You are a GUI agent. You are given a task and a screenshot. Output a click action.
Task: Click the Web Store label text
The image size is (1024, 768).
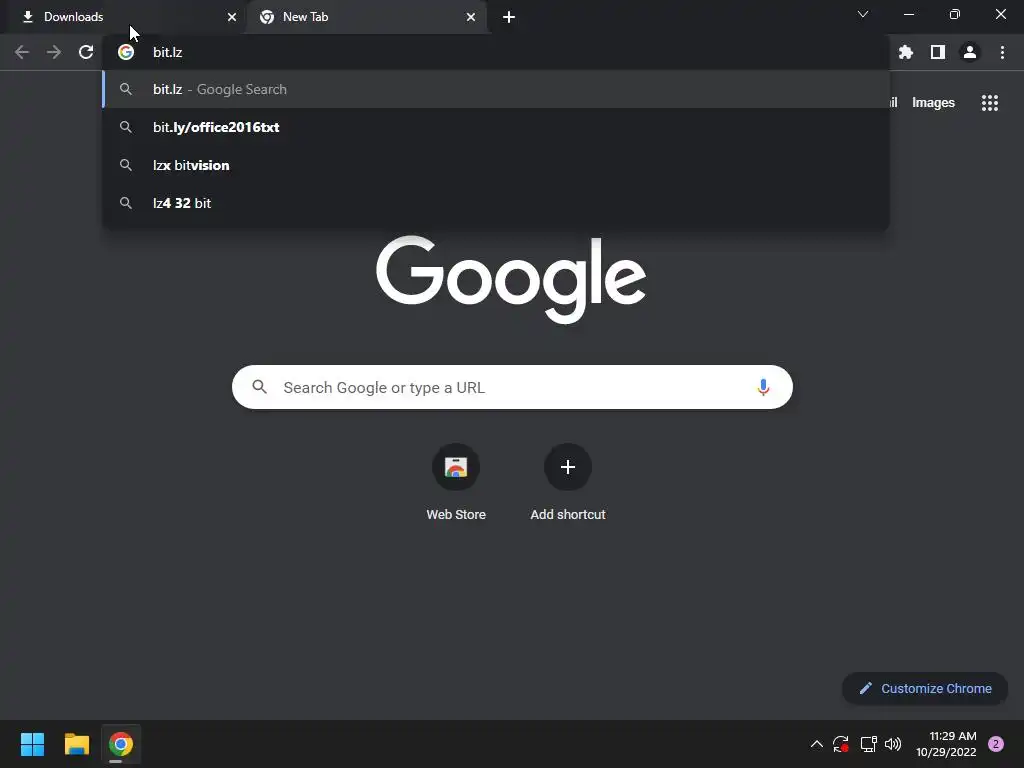[456, 515]
